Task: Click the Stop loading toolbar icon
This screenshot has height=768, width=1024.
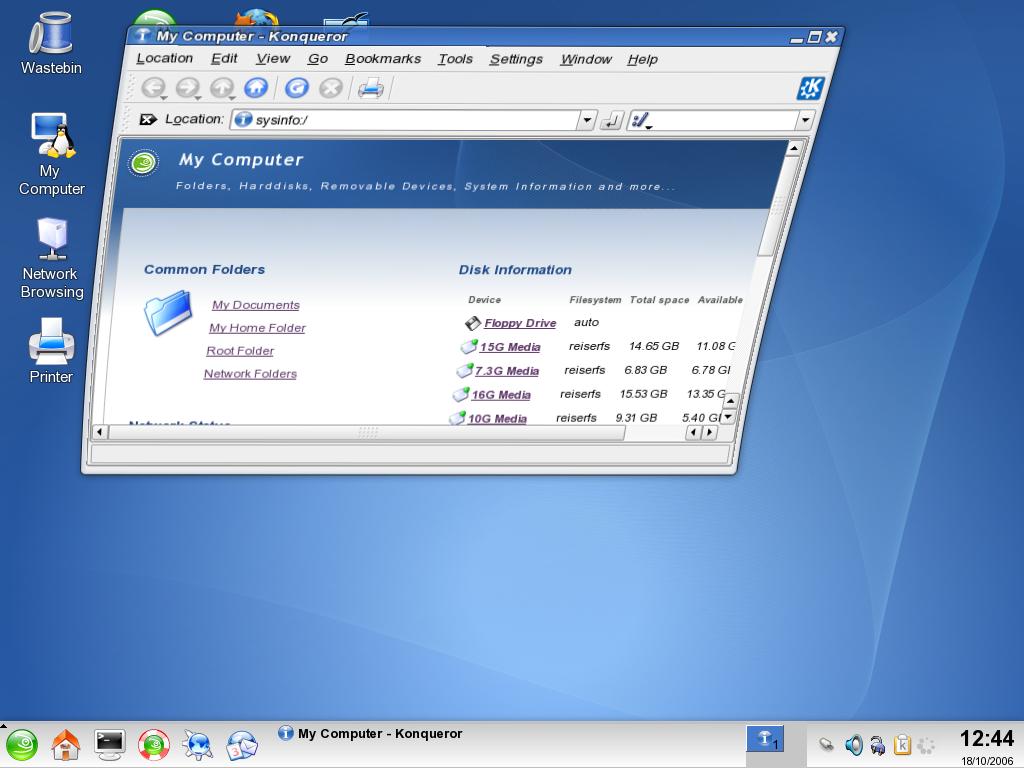Action: (331, 88)
